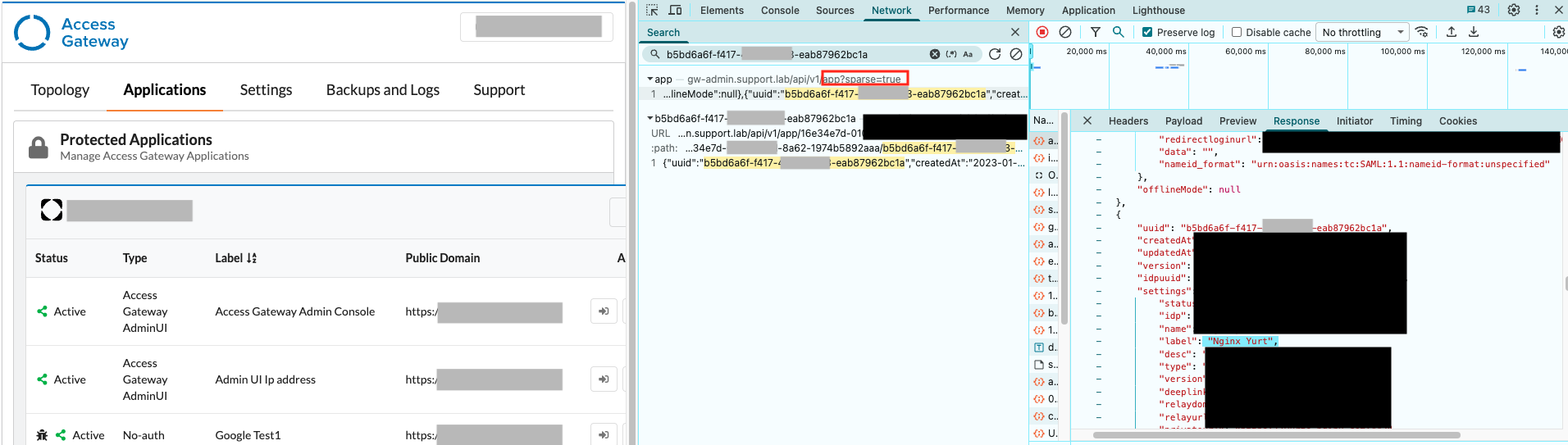The height and width of the screenshot is (445, 1568).
Task: Select the Network tab
Action: pyautogui.click(x=891, y=11)
